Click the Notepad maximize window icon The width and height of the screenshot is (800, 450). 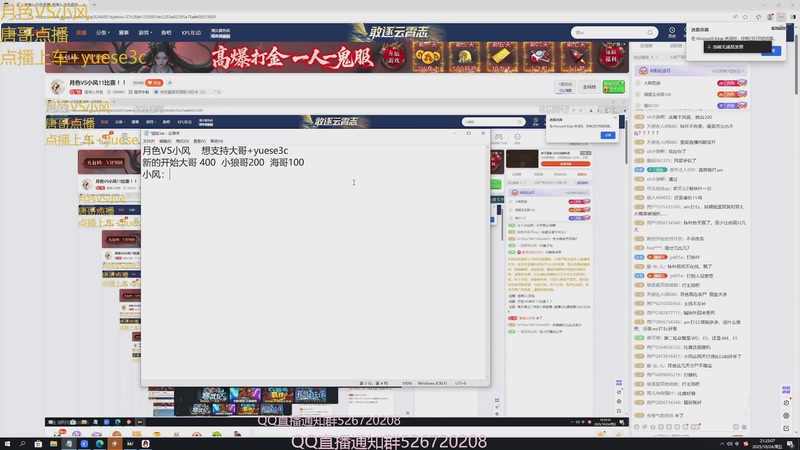(x=468, y=133)
